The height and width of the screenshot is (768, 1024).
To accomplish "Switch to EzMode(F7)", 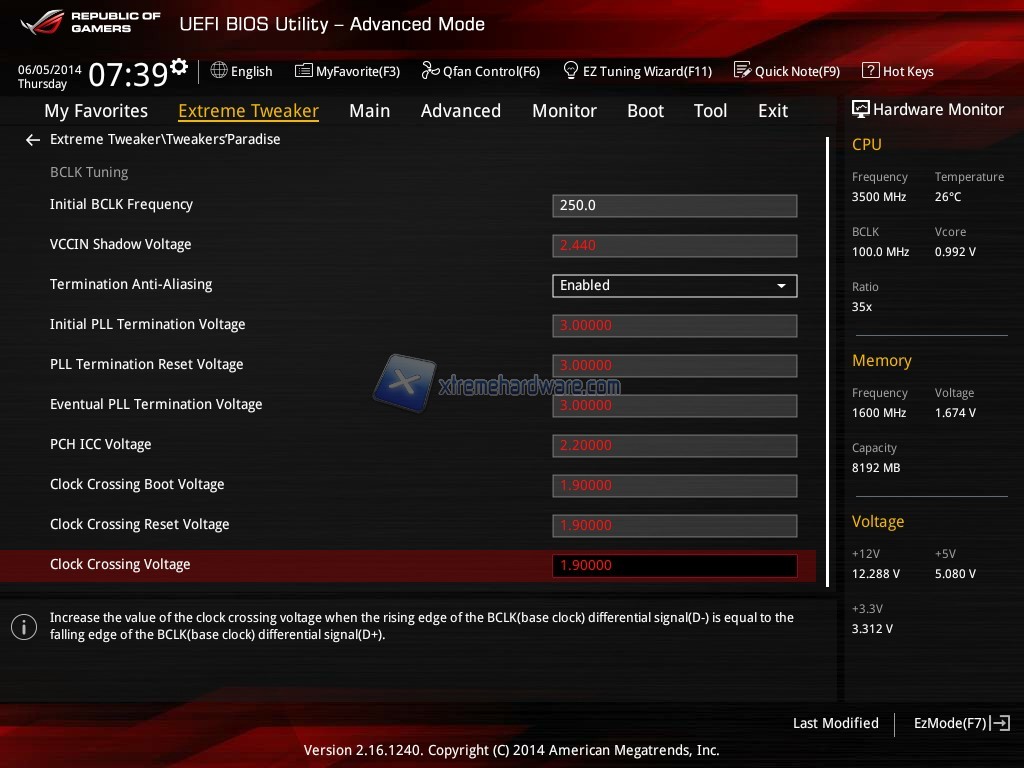I will tap(961, 723).
